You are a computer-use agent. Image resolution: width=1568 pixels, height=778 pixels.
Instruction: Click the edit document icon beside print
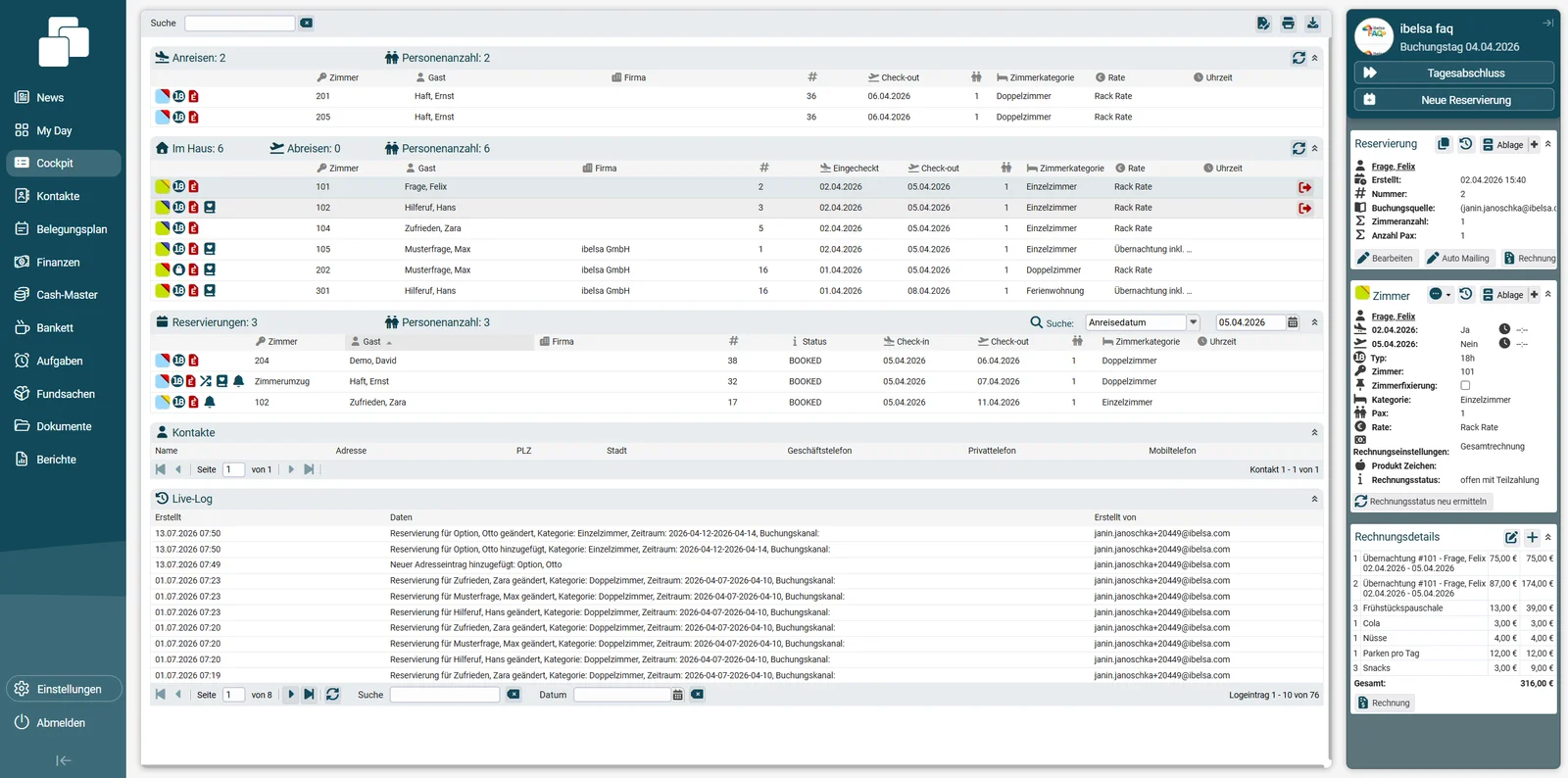[1263, 23]
